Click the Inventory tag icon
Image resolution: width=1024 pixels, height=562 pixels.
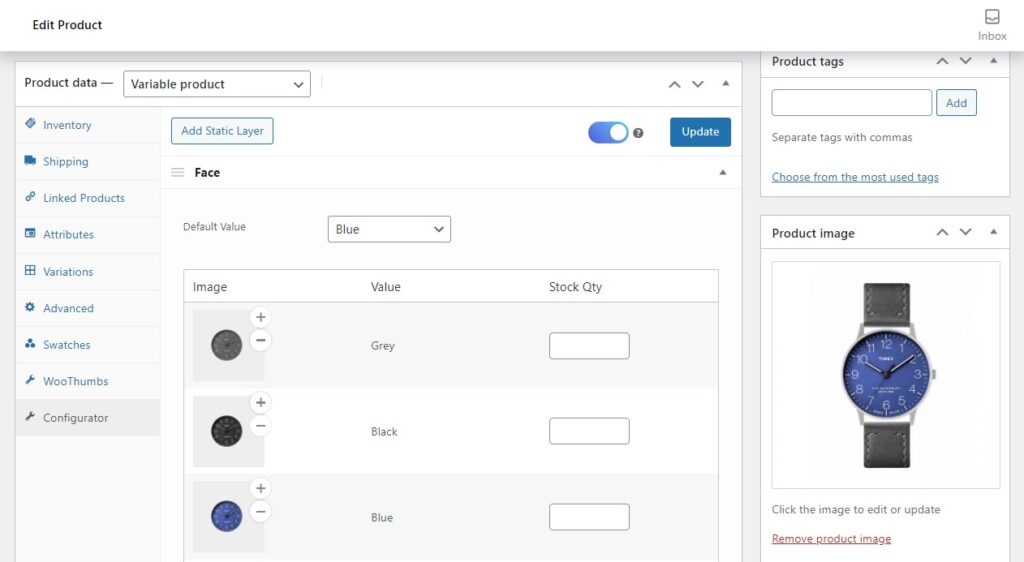(30, 123)
